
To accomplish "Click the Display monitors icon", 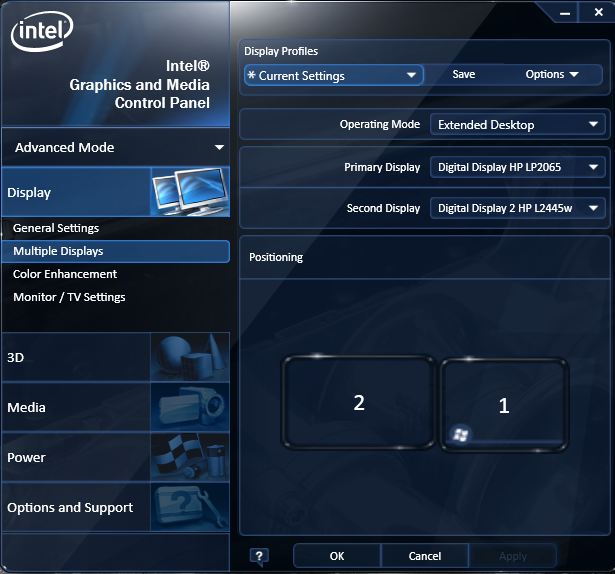I will pyautogui.click(x=190, y=192).
